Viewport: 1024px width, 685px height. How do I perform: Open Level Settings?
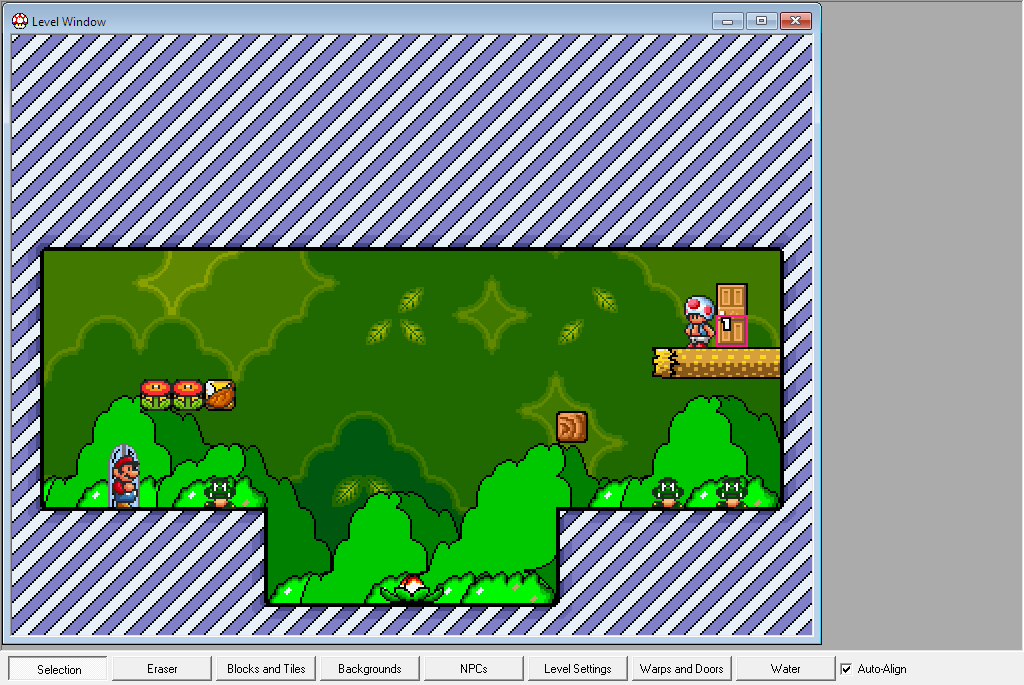(x=577, y=669)
